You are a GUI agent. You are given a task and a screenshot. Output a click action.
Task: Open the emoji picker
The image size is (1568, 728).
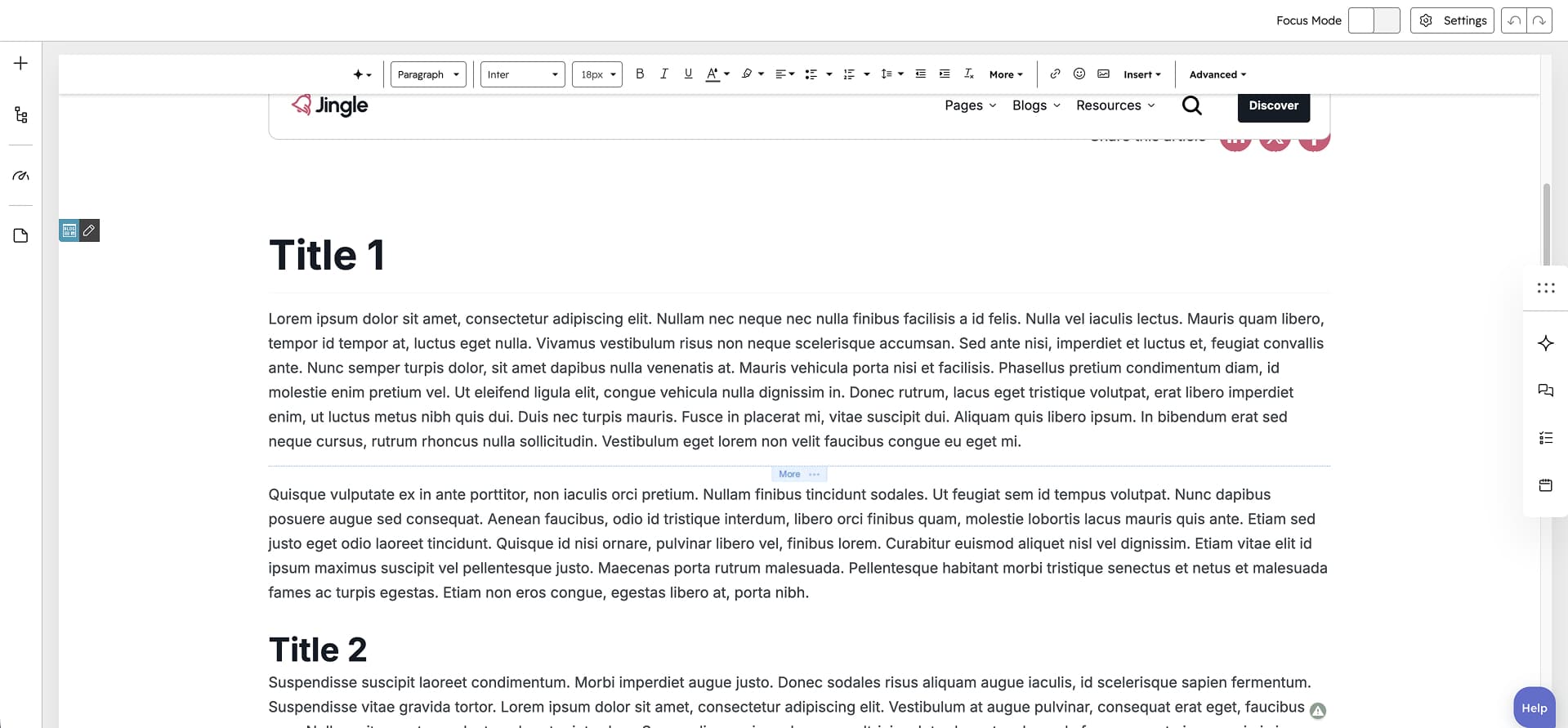click(1079, 74)
